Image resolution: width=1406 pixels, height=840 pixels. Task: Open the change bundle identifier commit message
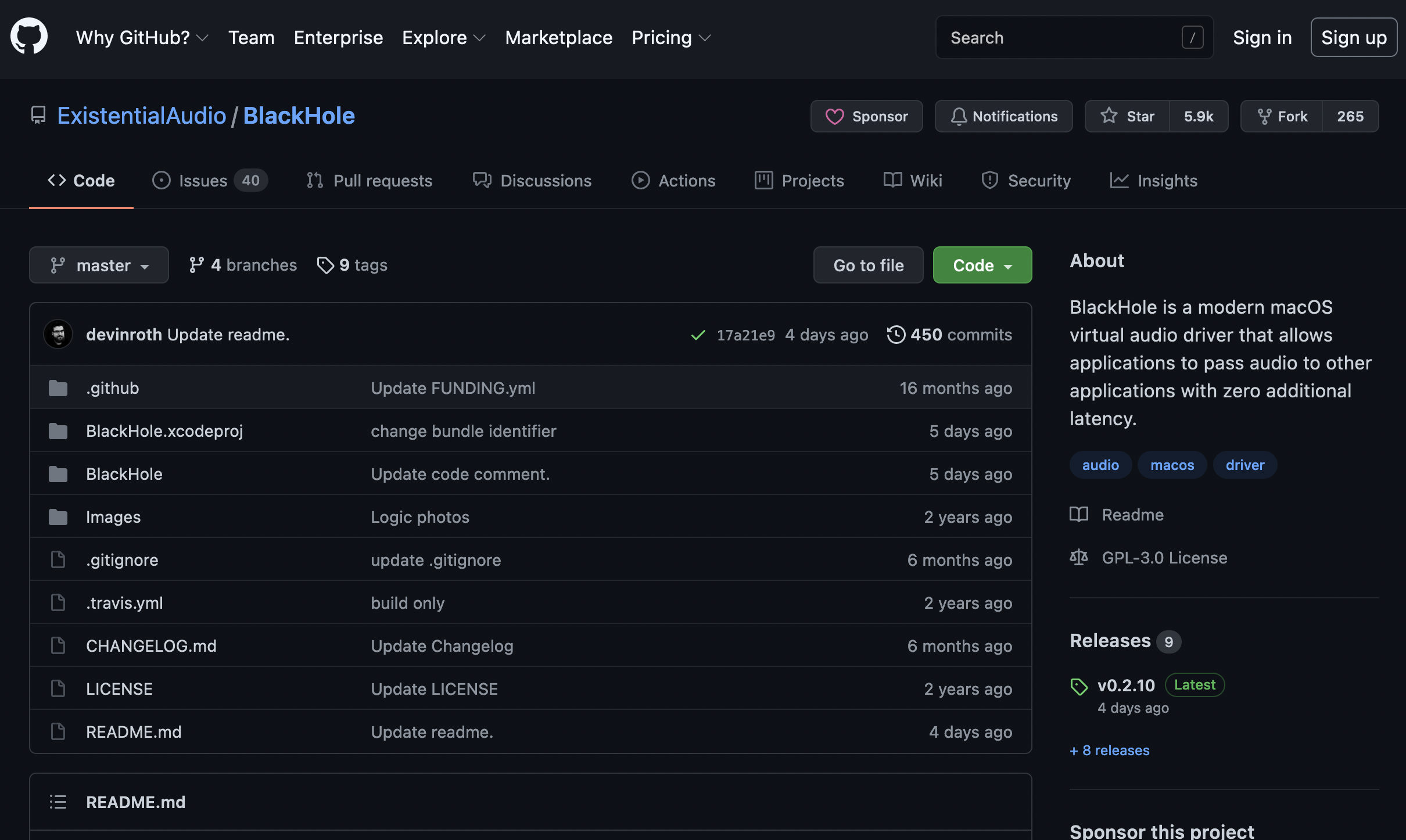tap(464, 431)
